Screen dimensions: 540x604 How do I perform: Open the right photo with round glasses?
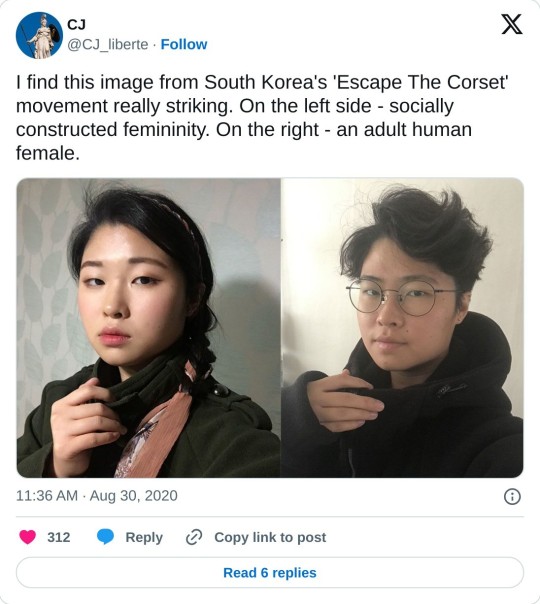pyautogui.click(x=402, y=328)
